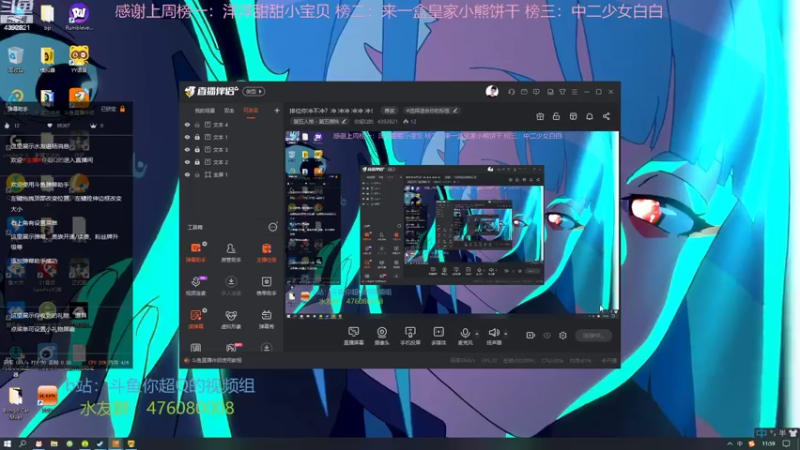Toggle visibility eye for 文本 1 layer
800x450 pixels.
187,137
